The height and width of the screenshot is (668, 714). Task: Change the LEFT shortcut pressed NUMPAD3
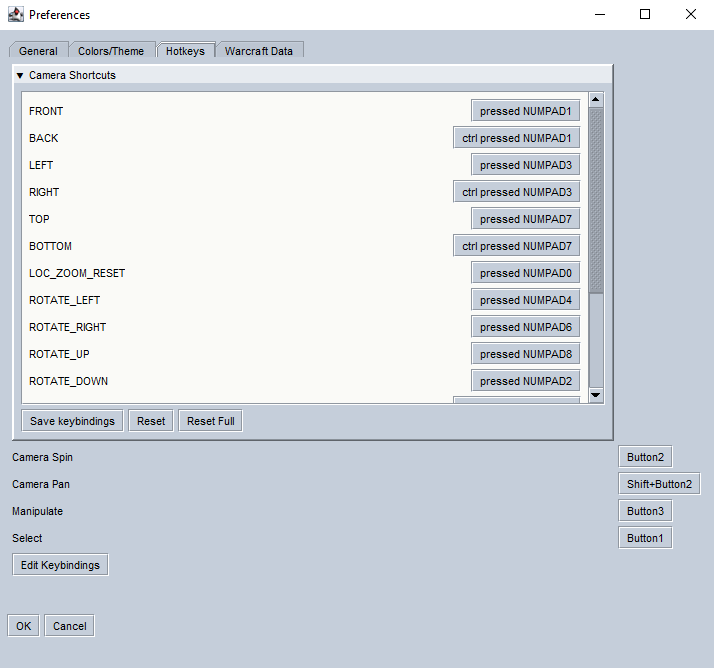(525, 165)
